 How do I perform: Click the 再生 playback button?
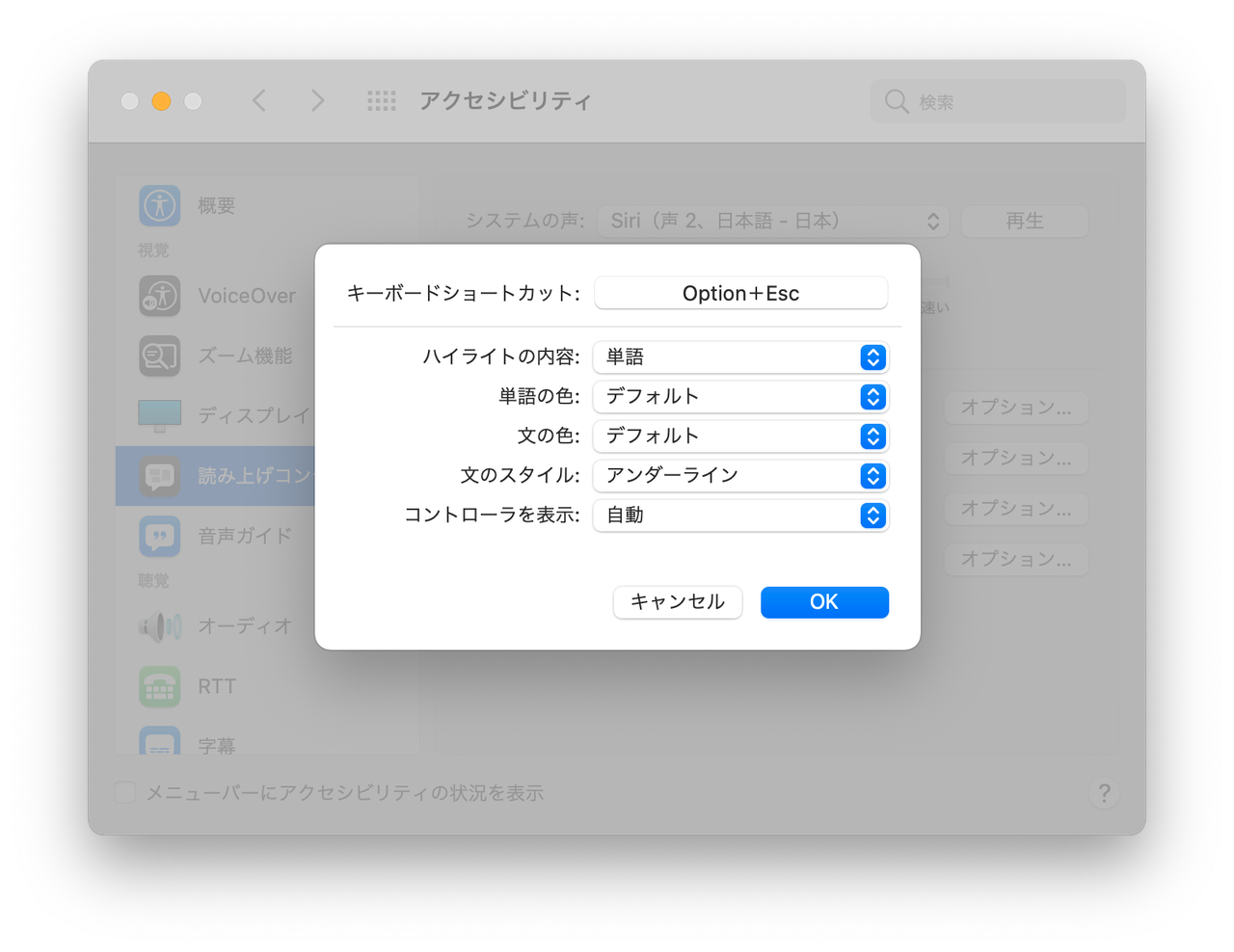coord(1025,221)
